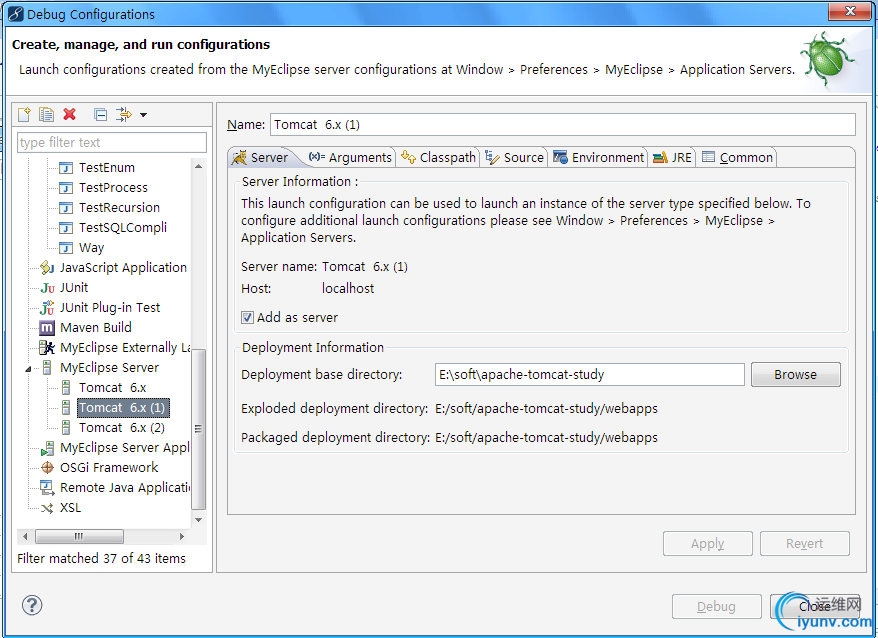Image resolution: width=878 pixels, height=638 pixels.
Task: Click the JUnit type icon
Action: coord(47,288)
